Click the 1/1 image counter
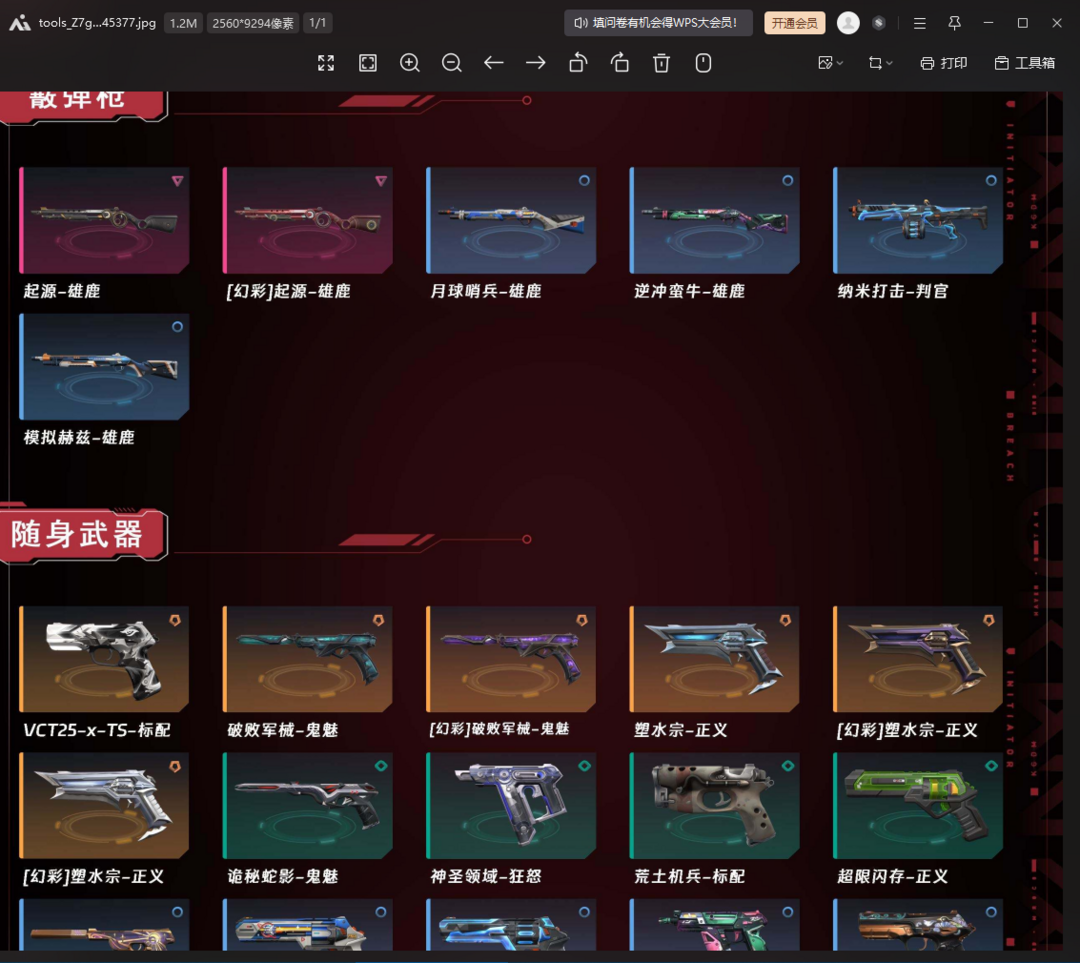 pos(318,23)
